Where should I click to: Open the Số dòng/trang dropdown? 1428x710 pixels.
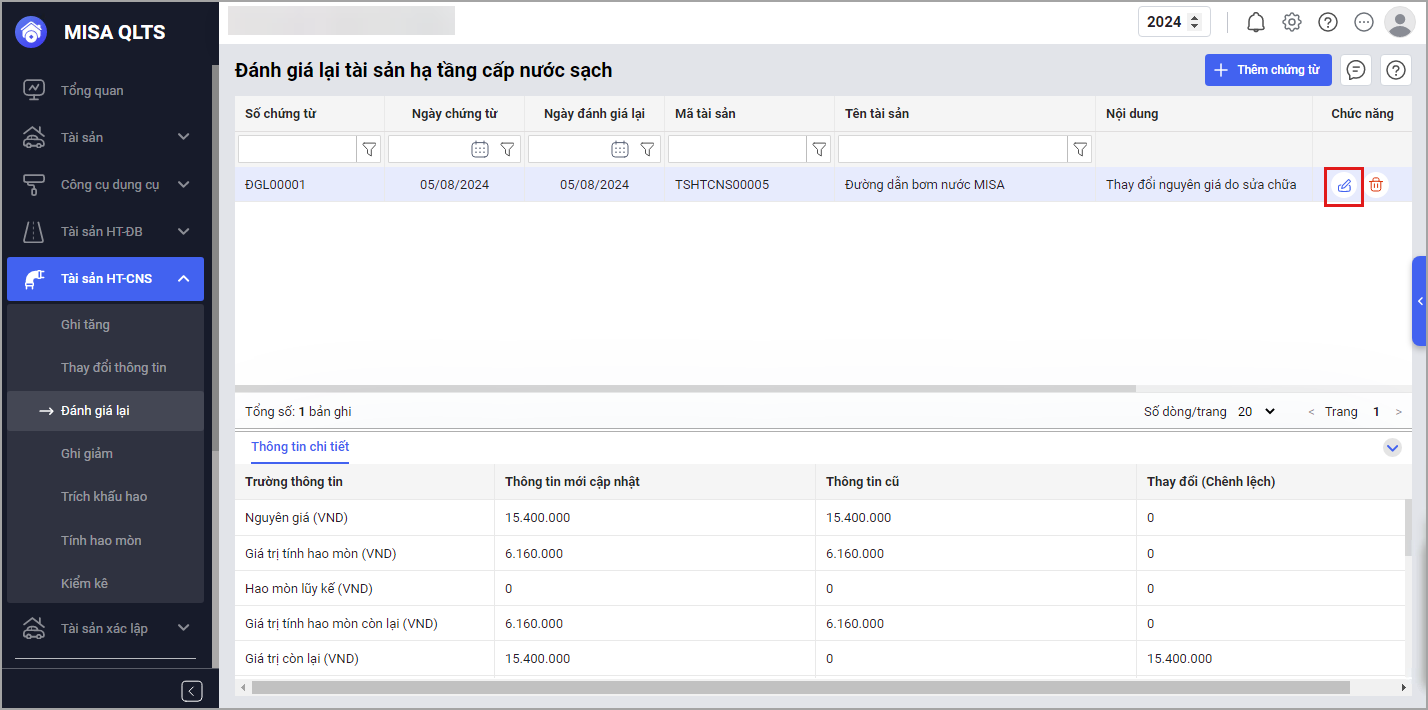[1257, 411]
